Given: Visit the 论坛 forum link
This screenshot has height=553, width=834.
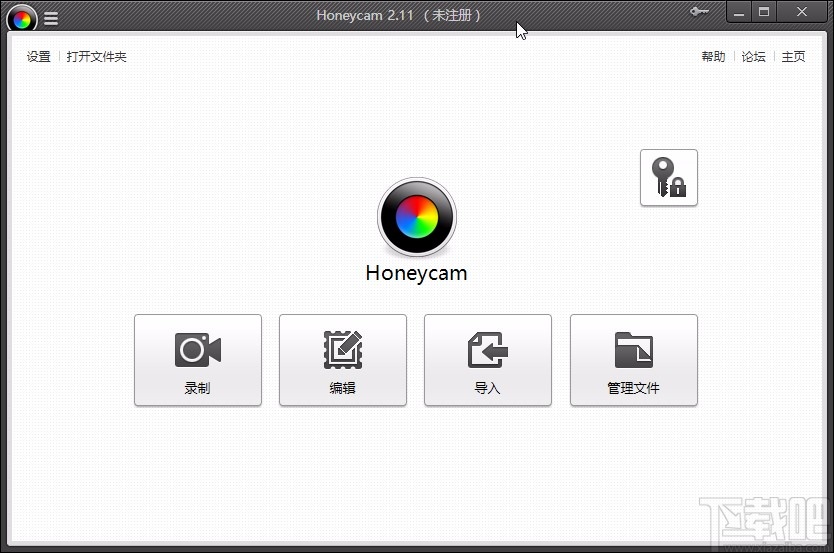Looking at the screenshot, I should point(753,56).
